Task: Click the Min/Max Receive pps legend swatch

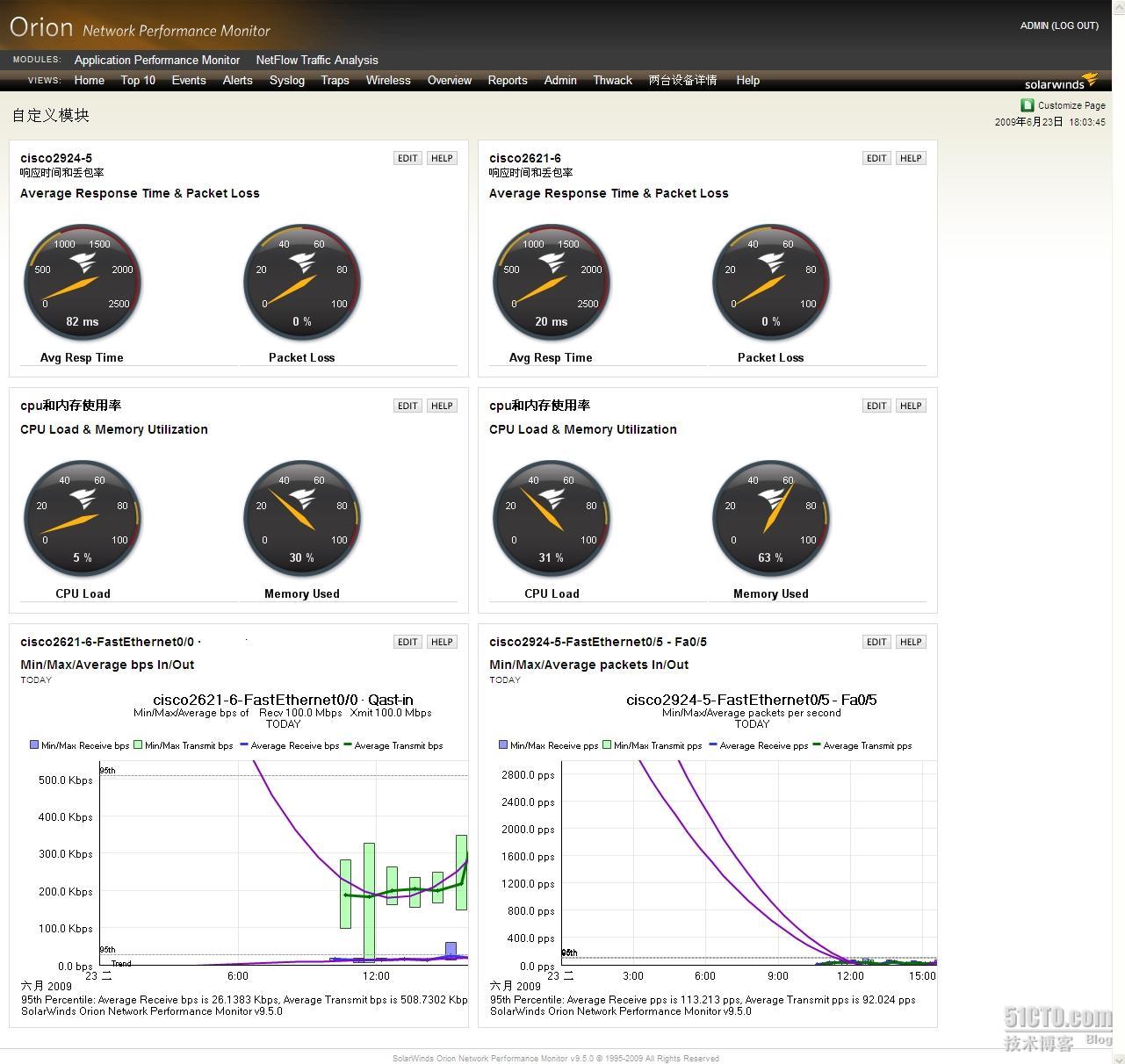Action: click(503, 744)
